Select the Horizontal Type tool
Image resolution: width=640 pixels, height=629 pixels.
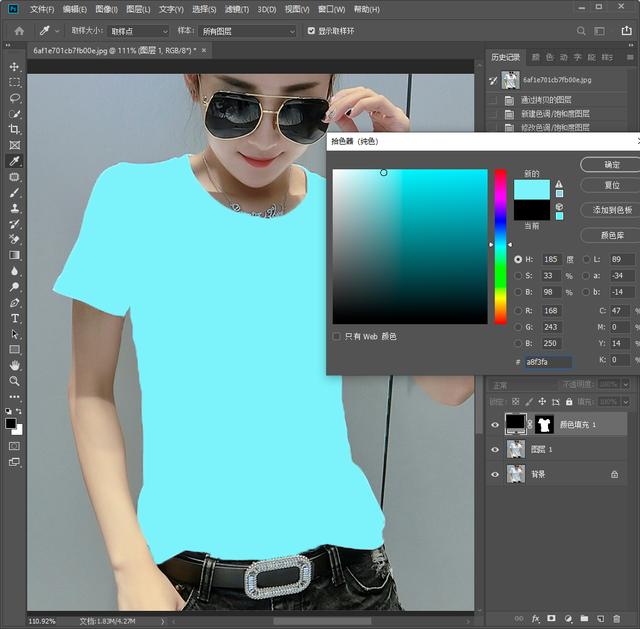14,318
